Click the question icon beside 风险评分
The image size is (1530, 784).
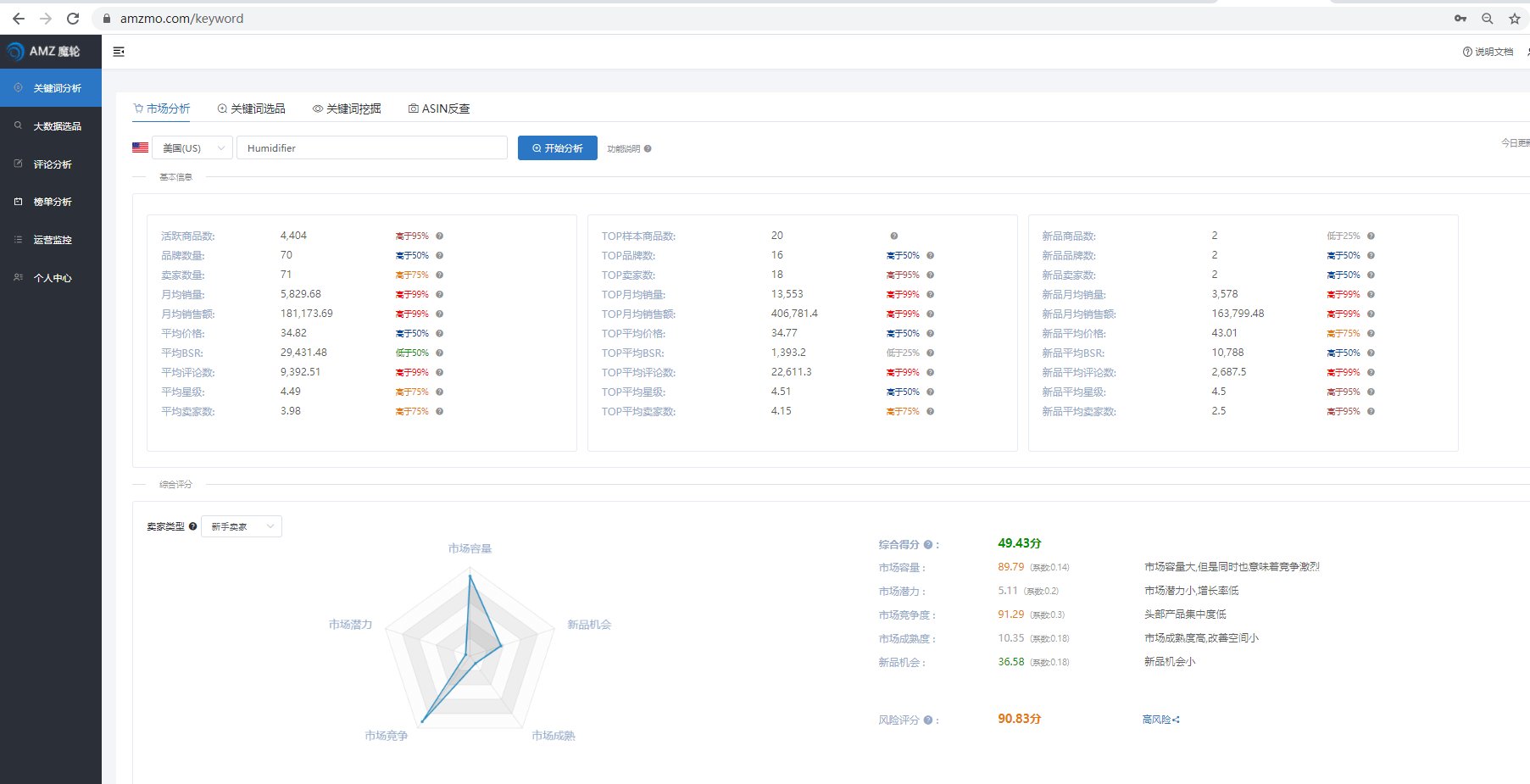pos(928,720)
